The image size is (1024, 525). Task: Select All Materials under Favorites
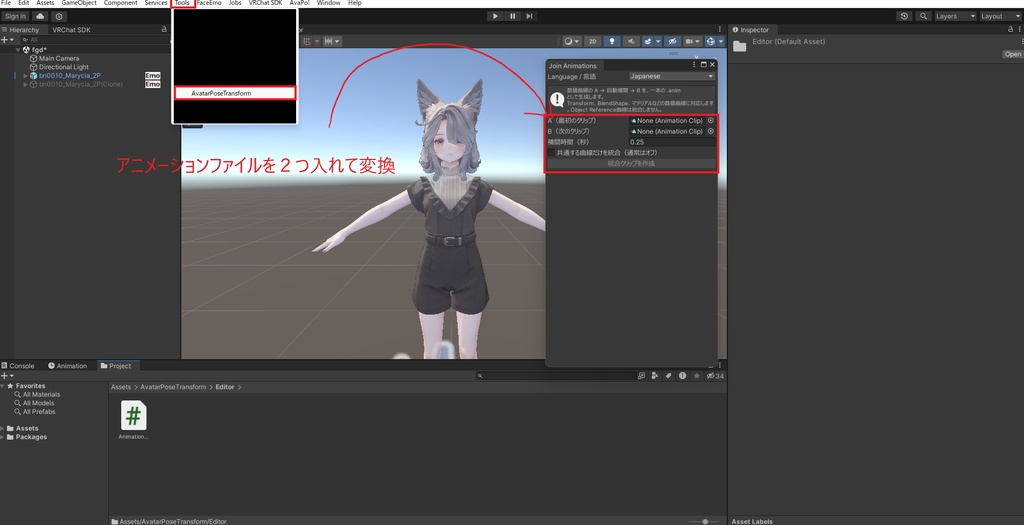[x=42, y=394]
